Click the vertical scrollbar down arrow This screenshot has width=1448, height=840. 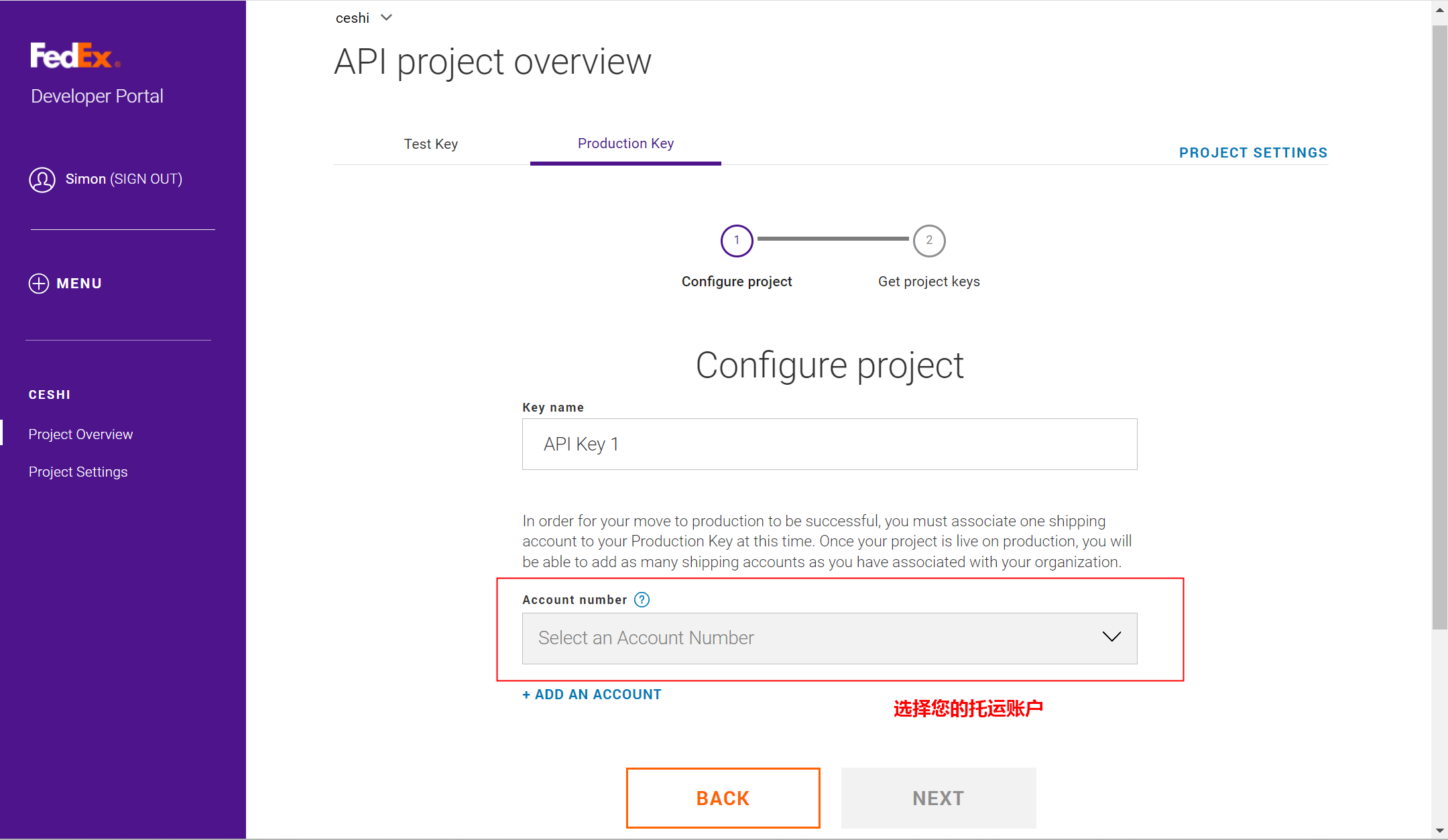click(1439, 831)
